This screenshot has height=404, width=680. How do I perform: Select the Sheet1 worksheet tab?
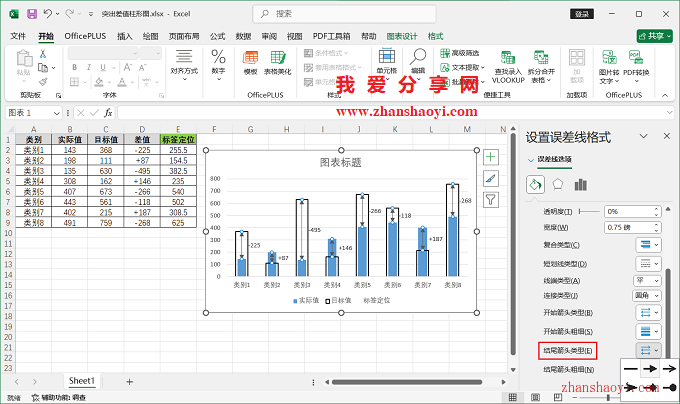pos(82,381)
